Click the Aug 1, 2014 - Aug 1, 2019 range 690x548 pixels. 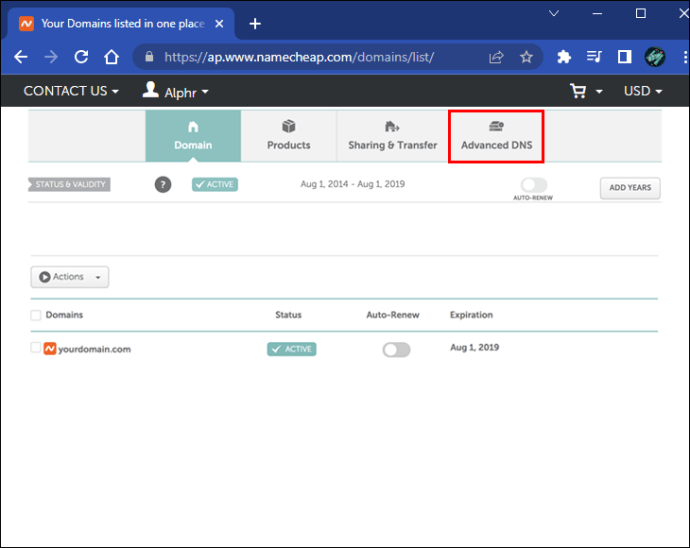tap(352, 184)
